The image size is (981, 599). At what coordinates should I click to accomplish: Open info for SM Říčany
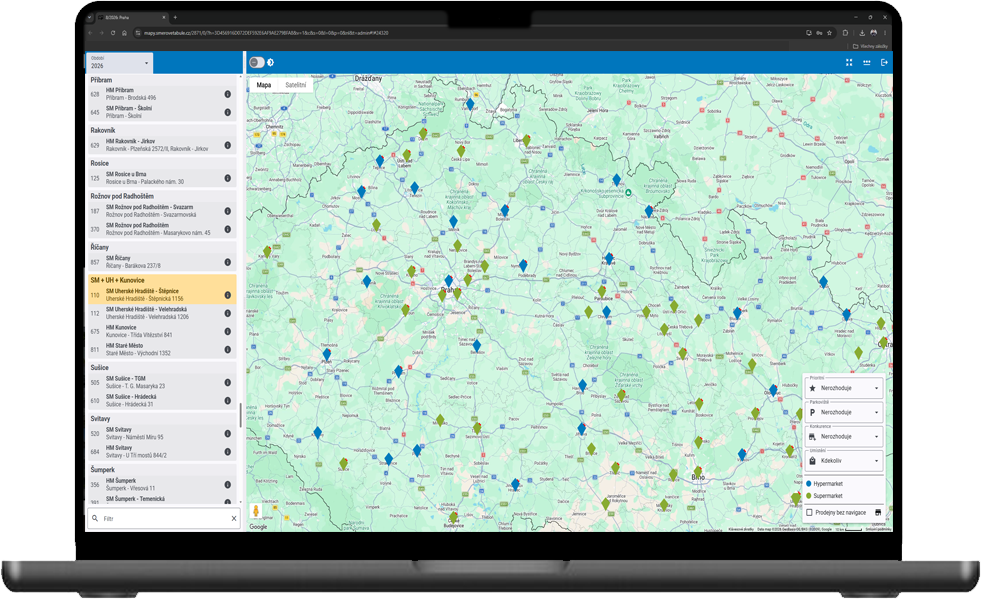(228, 262)
